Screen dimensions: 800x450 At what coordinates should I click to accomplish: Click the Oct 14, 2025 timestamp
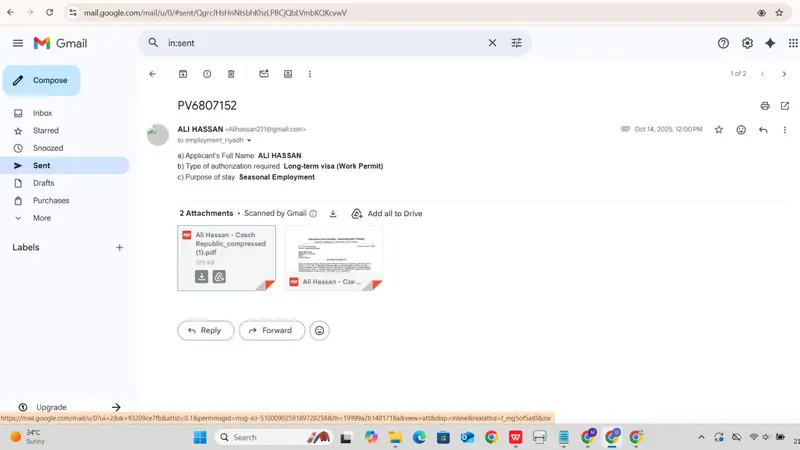[668, 130]
